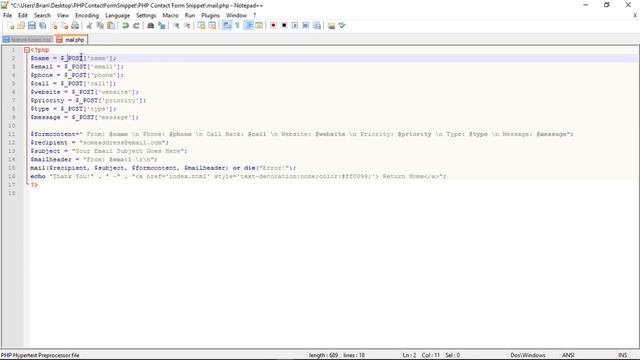Click the INS insert mode indicator
The width and height of the screenshot is (640, 360).
coord(622,355)
